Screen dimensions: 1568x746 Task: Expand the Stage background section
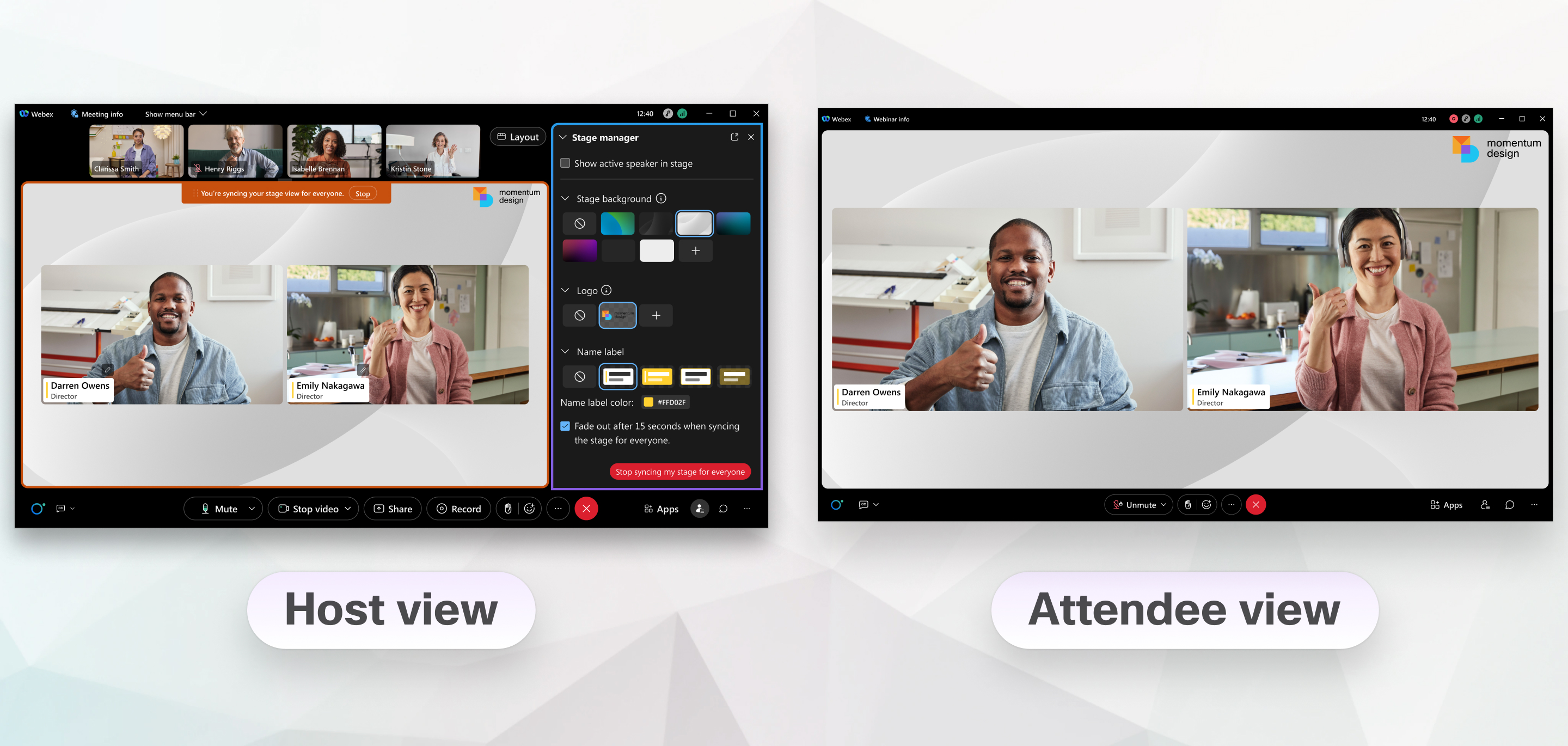(x=566, y=198)
